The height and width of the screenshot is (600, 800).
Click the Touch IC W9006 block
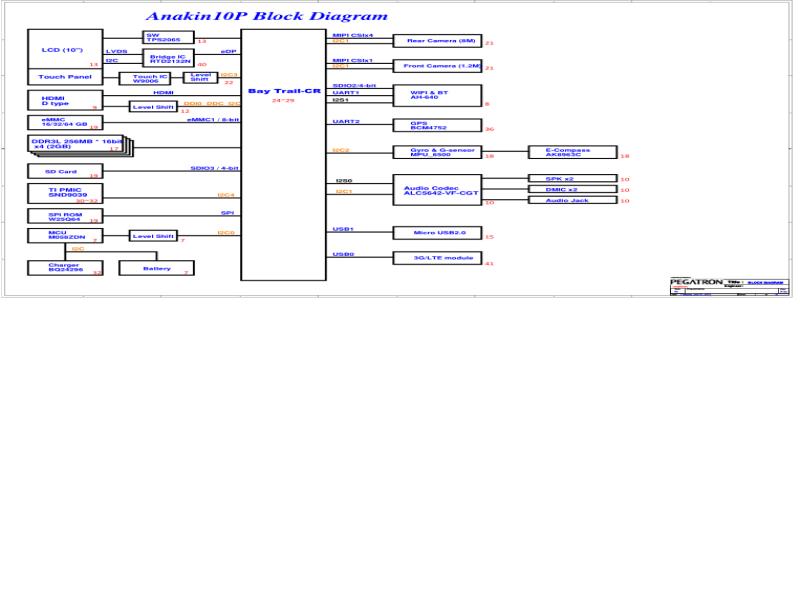144,79
